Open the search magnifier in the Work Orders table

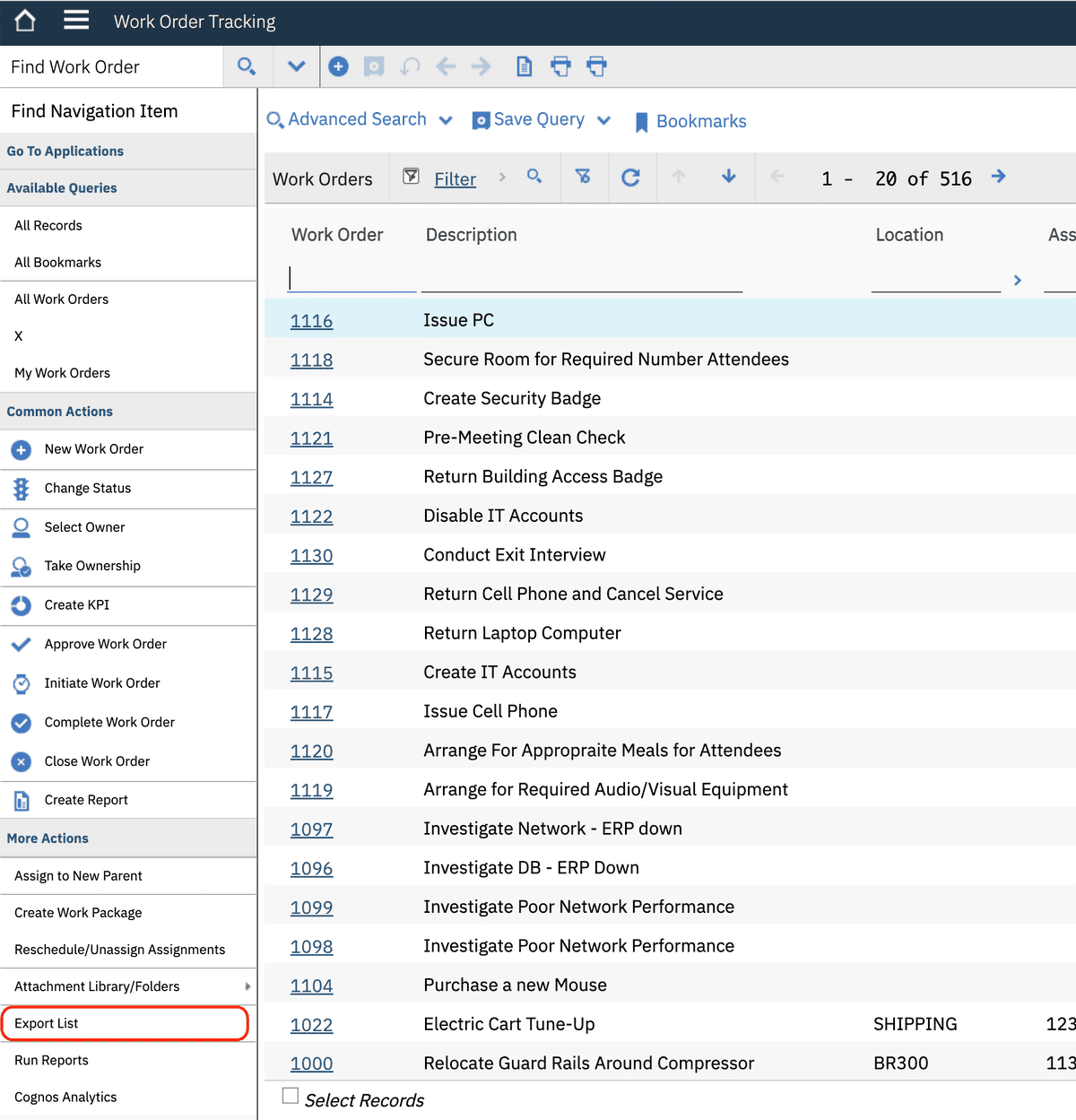click(535, 178)
